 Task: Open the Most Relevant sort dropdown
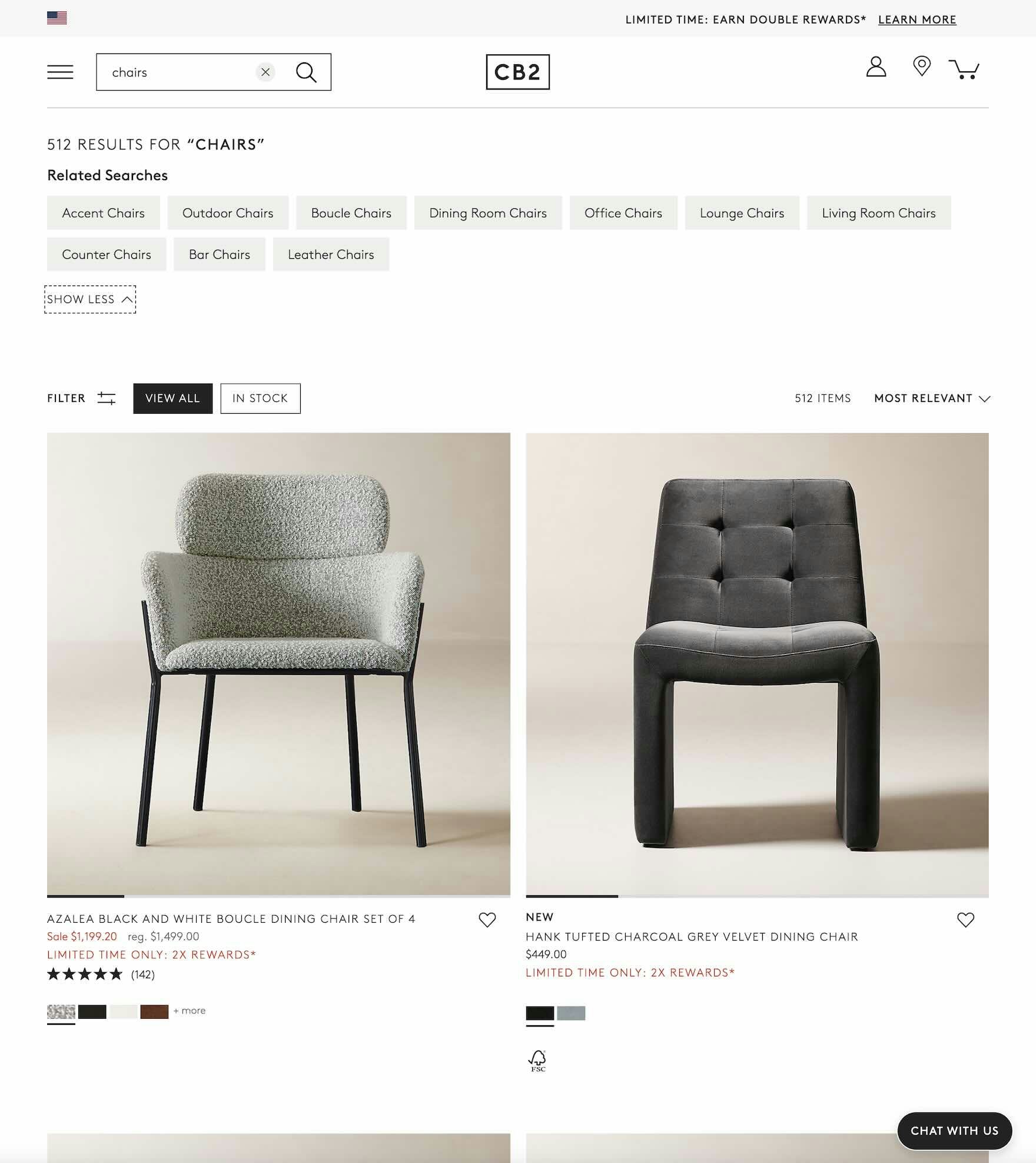[x=932, y=398]
